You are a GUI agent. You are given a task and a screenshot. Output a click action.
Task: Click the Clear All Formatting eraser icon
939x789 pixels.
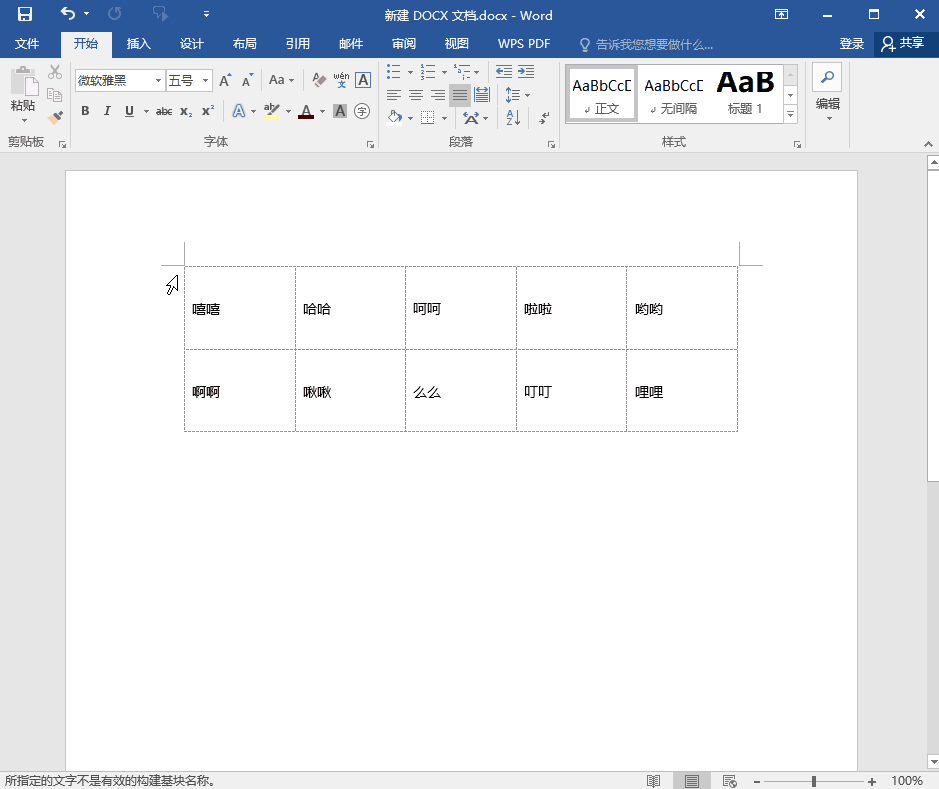pyautogui.click(x=319, y=80)
